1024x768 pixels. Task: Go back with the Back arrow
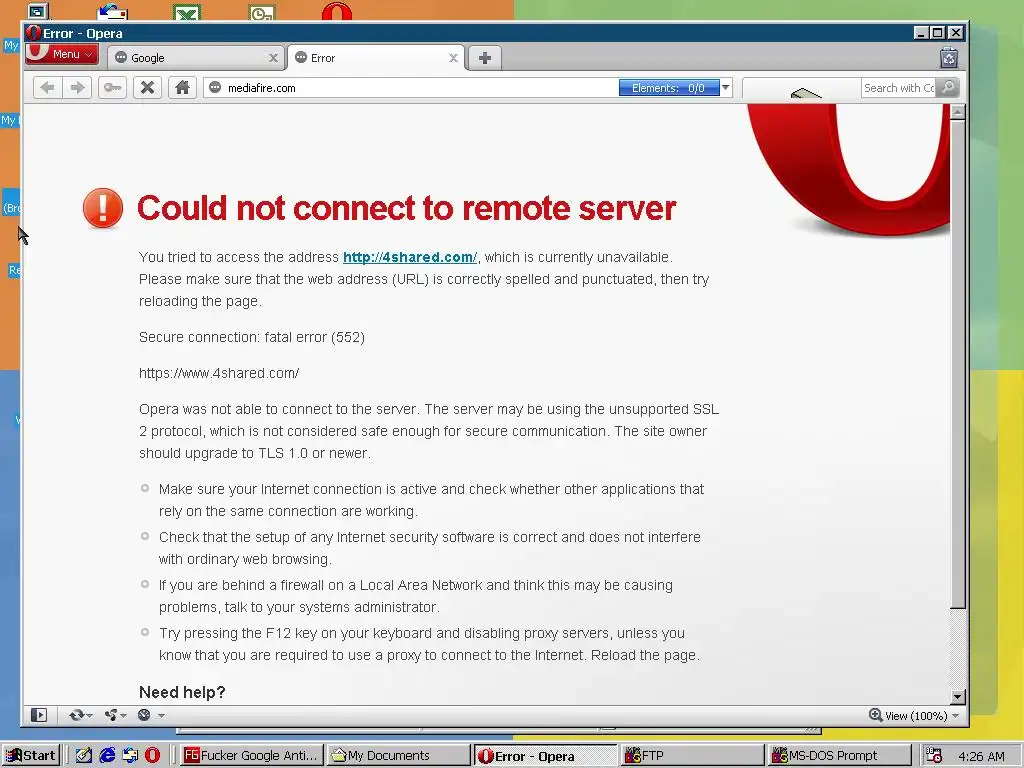click(x=47, y=88)
